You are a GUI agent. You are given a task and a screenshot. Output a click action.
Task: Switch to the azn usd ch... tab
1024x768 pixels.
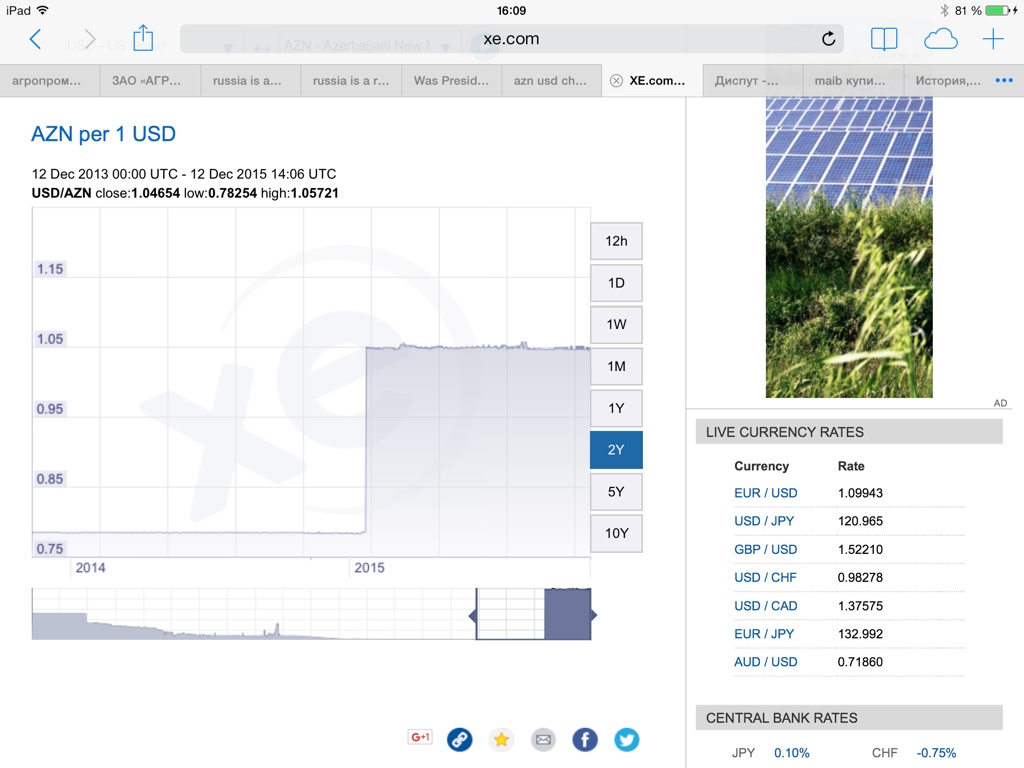(551, 81)
